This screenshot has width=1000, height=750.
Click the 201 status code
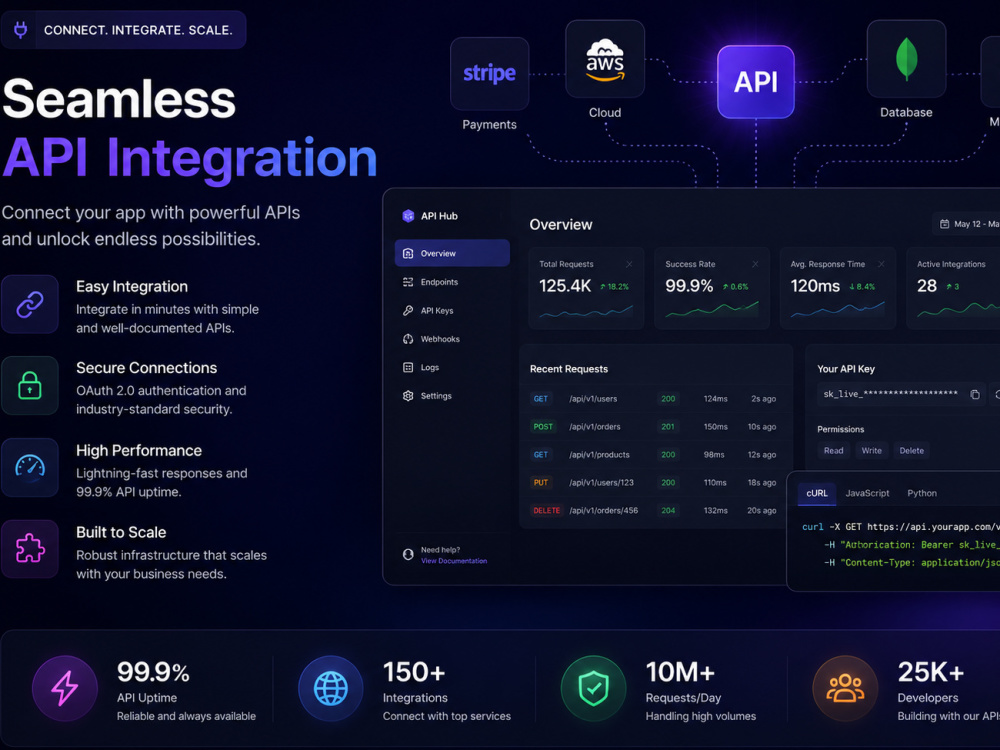coord(668,427)
